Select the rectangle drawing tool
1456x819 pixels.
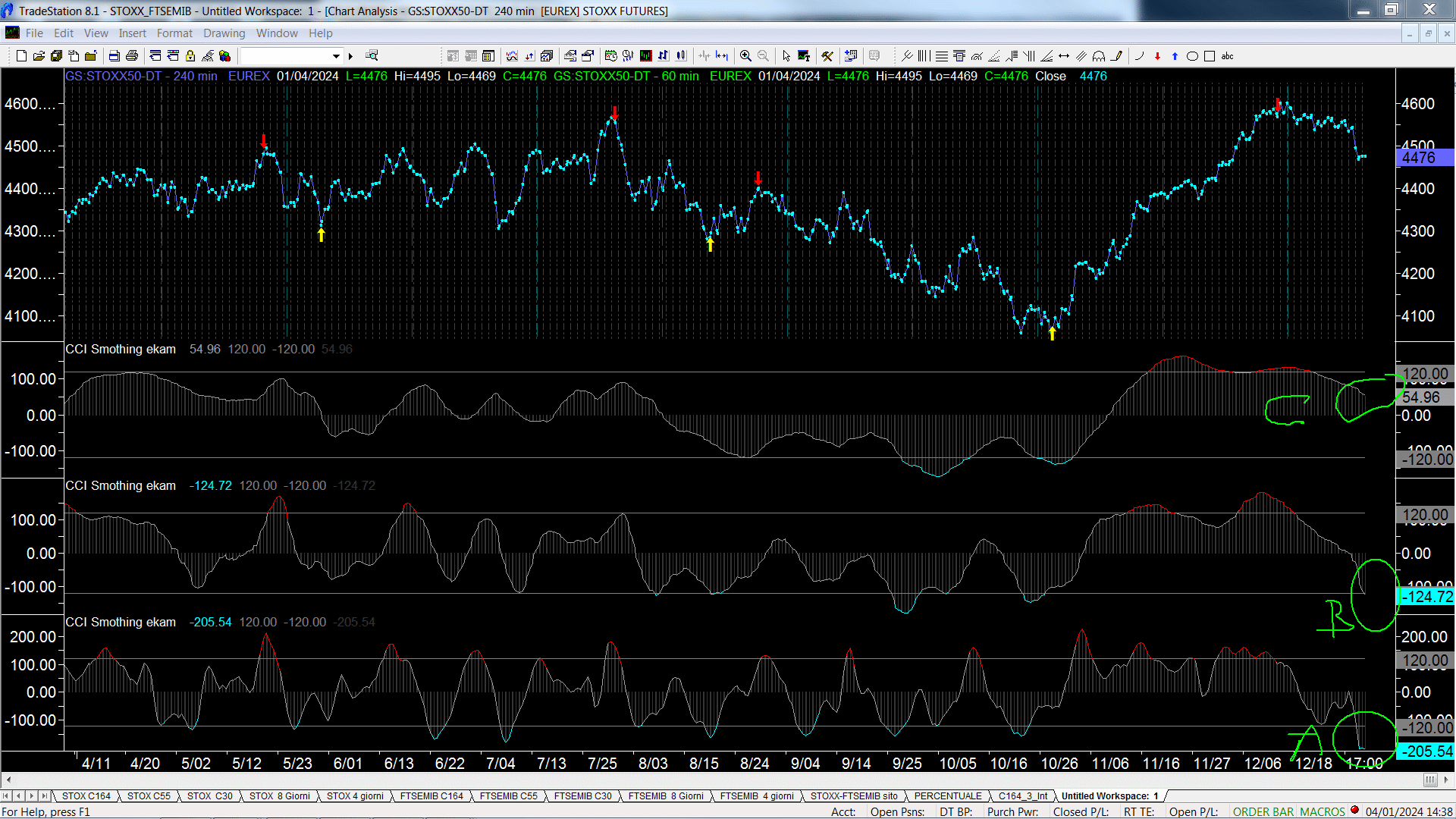tap(1210, 55)
